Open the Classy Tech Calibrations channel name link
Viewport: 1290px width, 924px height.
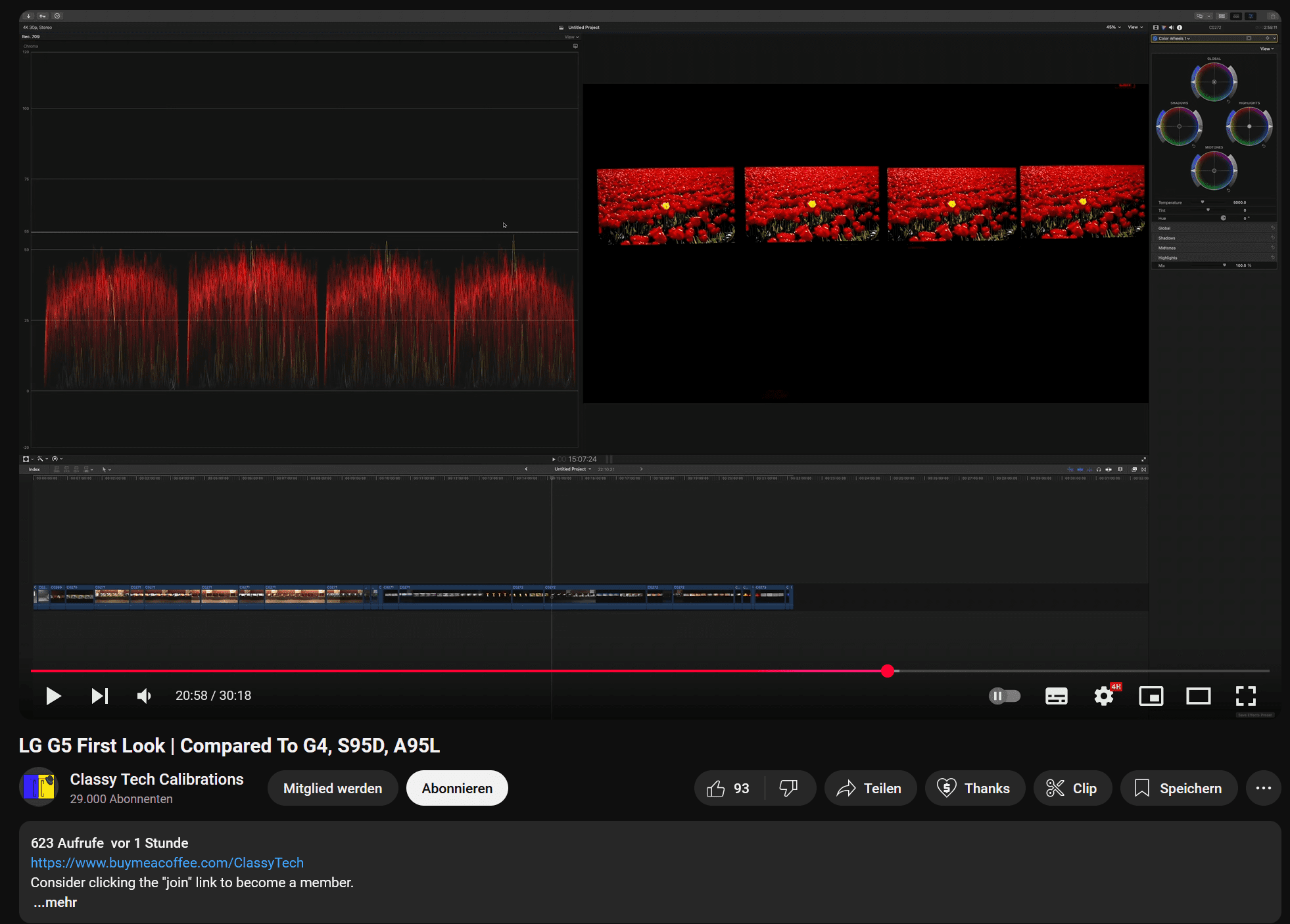[x=156, y=779]
